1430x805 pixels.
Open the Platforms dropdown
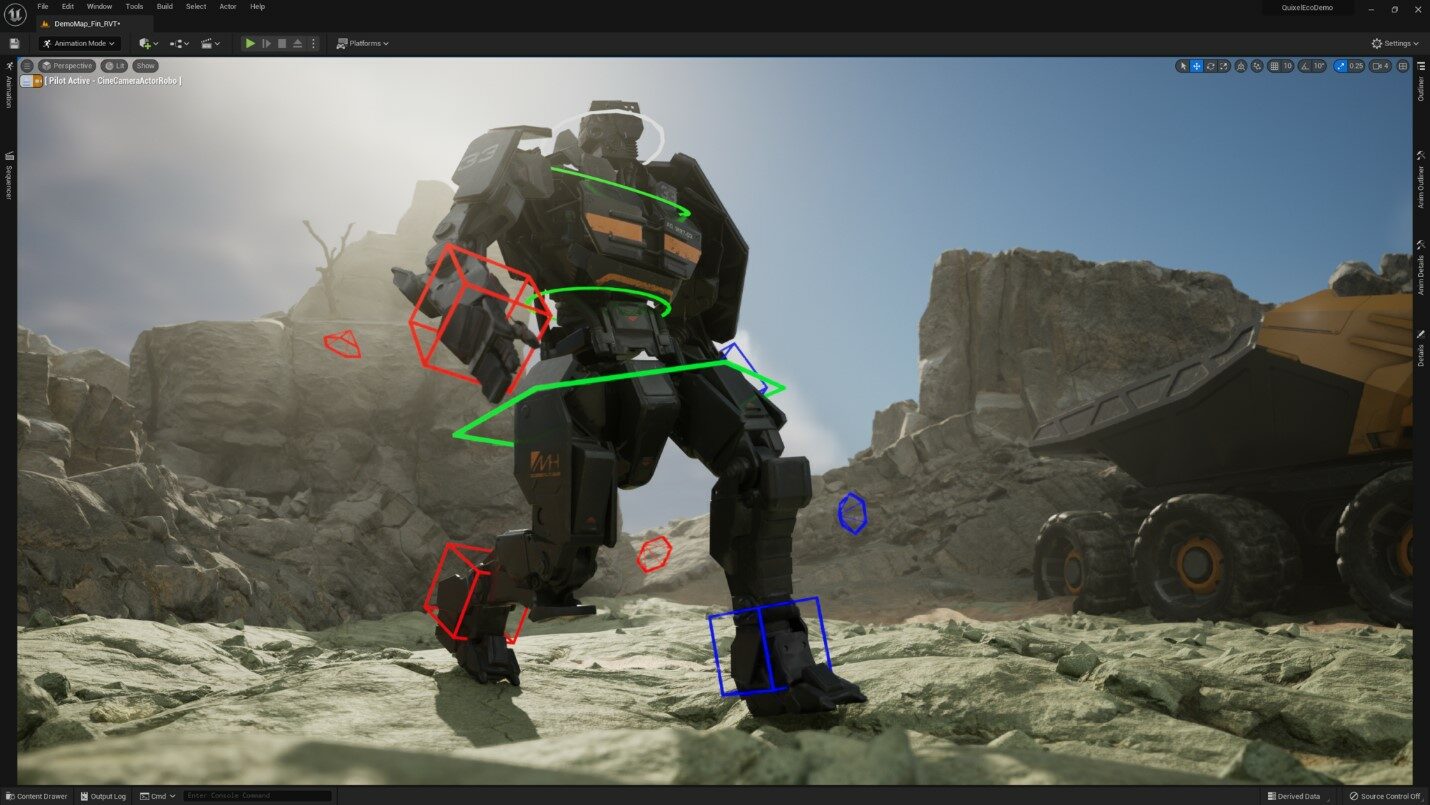pyautogui.click(x=362, y=43)
